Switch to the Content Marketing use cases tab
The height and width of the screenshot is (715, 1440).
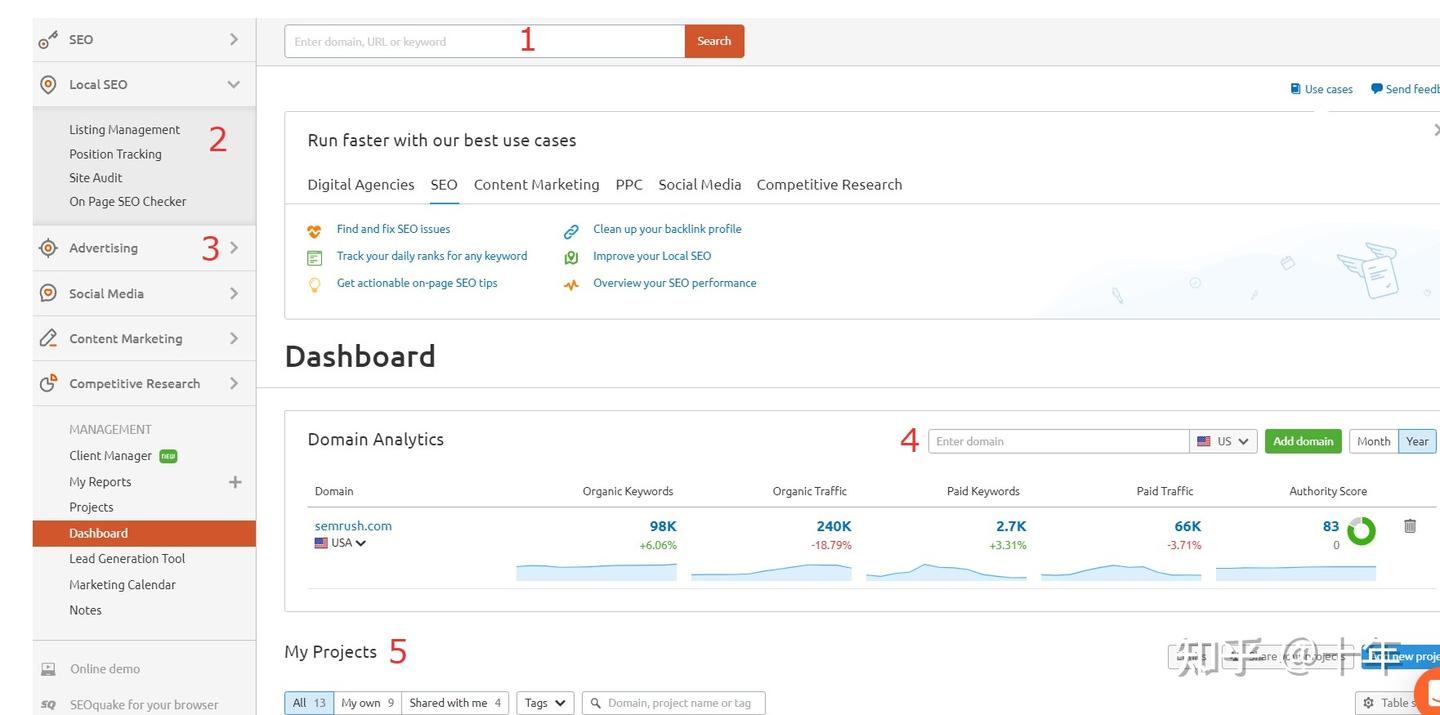coord(536,184)
